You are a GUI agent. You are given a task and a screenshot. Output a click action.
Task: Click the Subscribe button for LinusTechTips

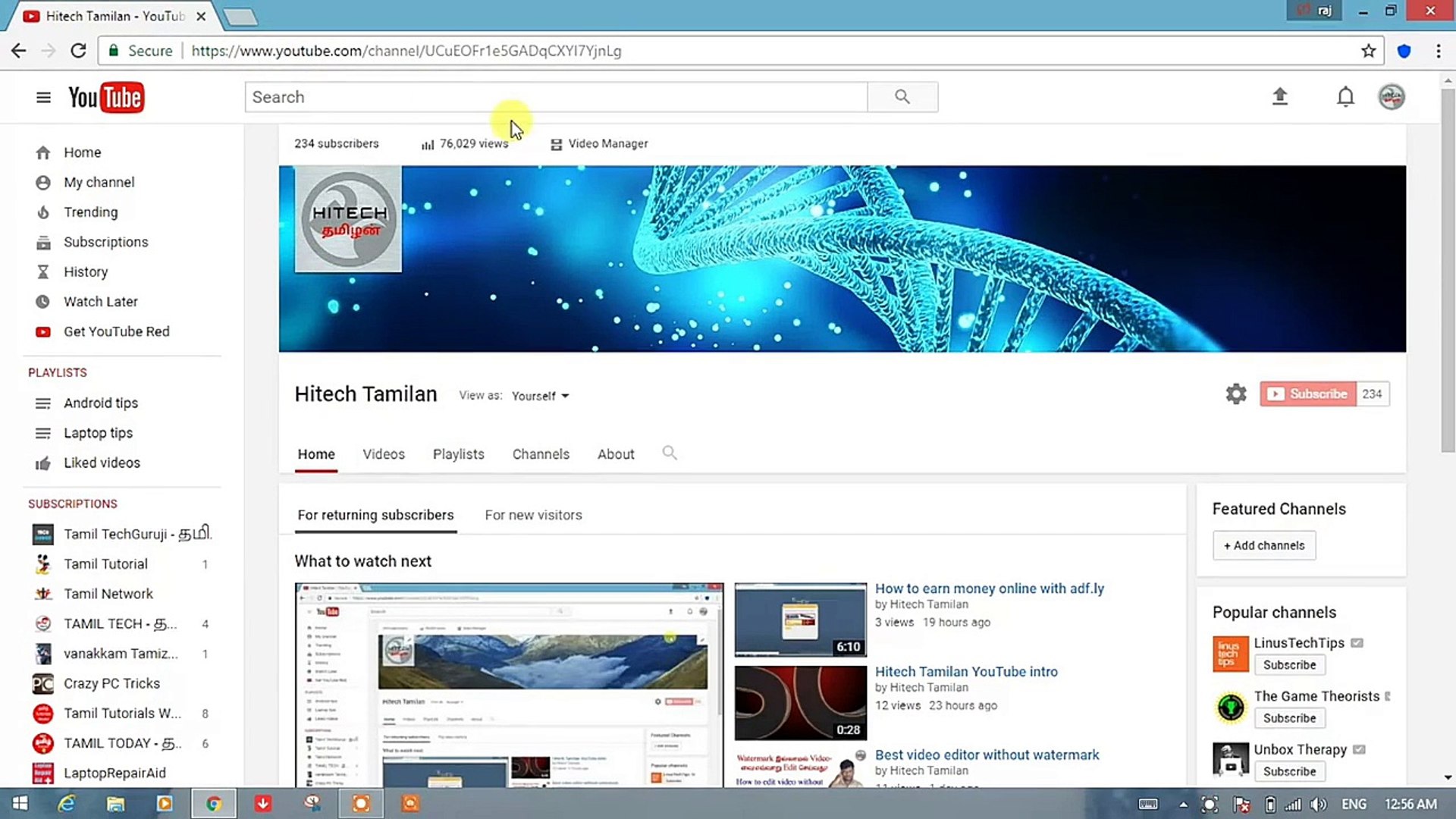pos(1289,664)
